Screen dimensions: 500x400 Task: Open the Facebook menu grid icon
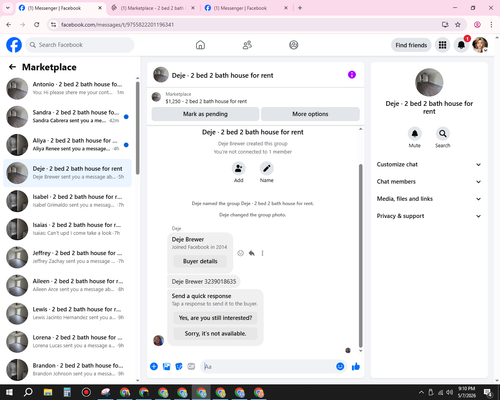pyautogui.click(x=442, y=45)
